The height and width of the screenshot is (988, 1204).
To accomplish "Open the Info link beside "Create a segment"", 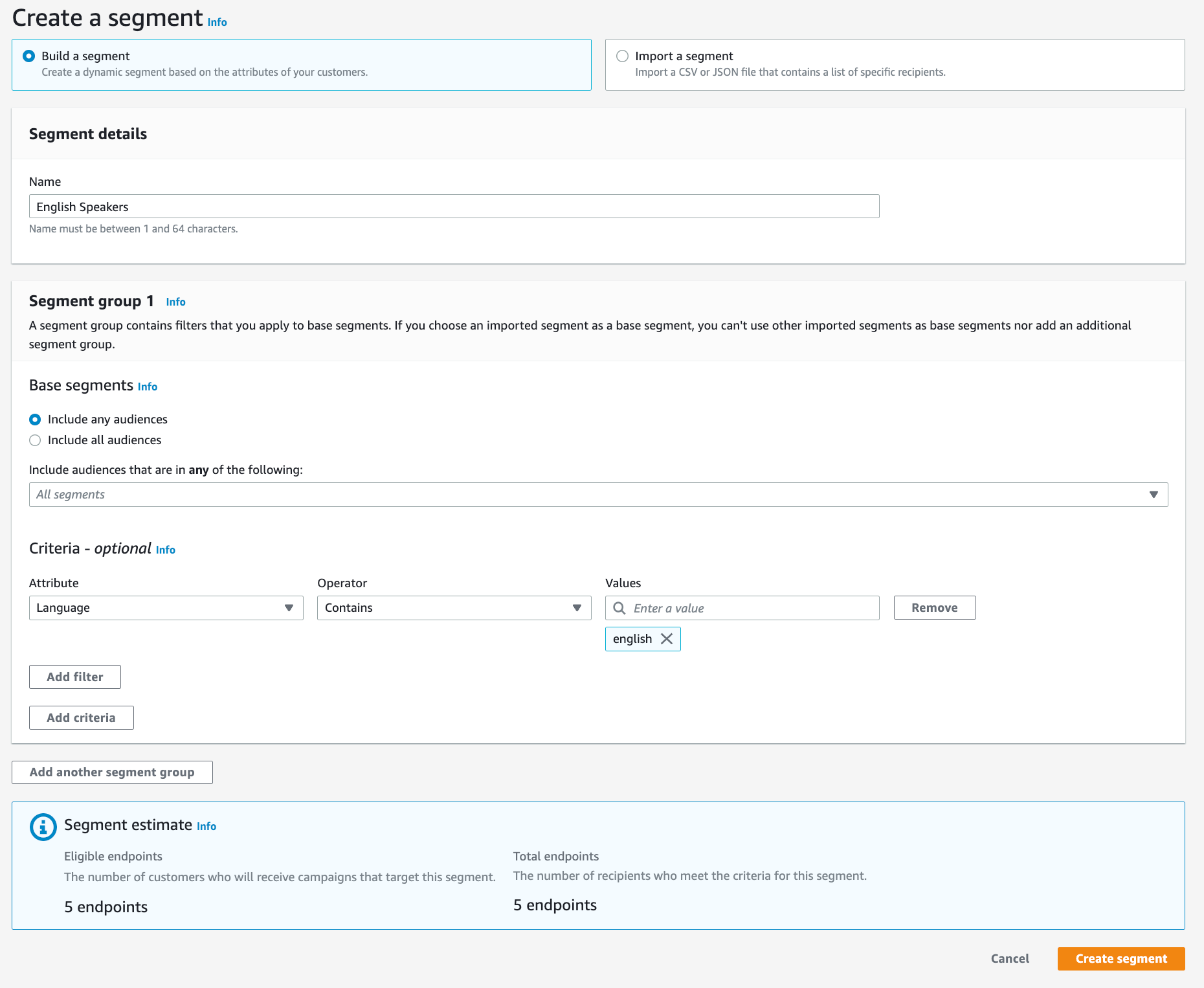I will [216, 21].
